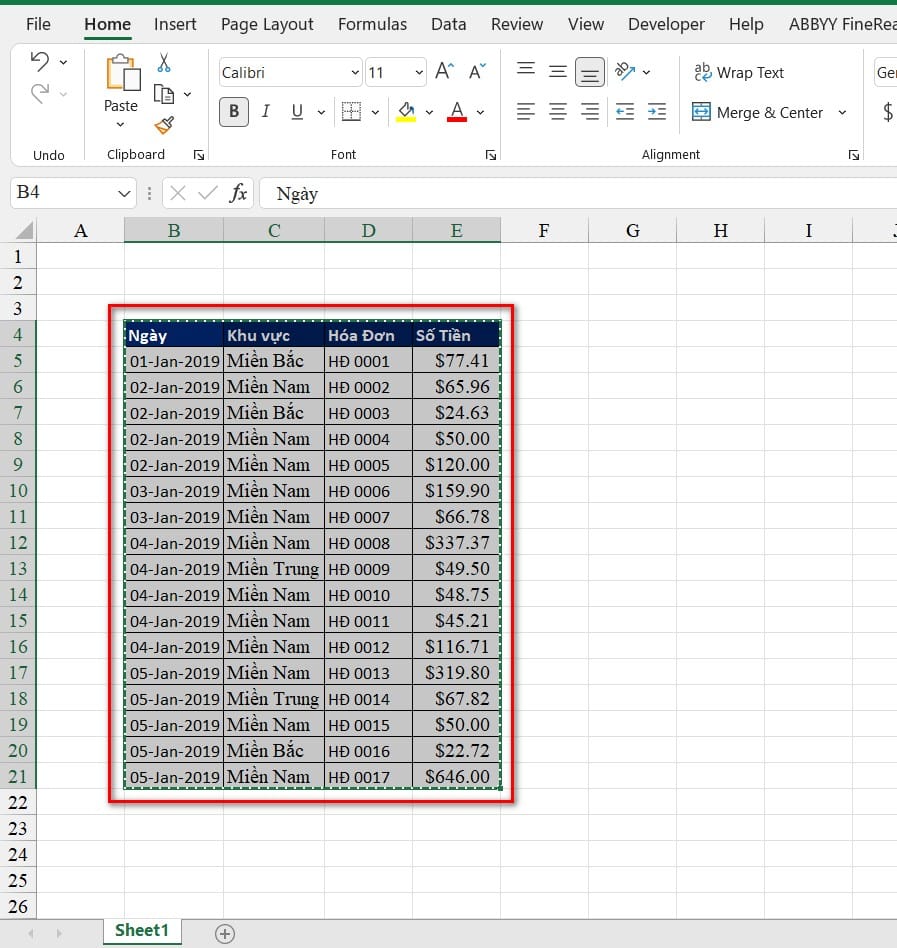Click the Paste clipboard icon

[123, 73]
